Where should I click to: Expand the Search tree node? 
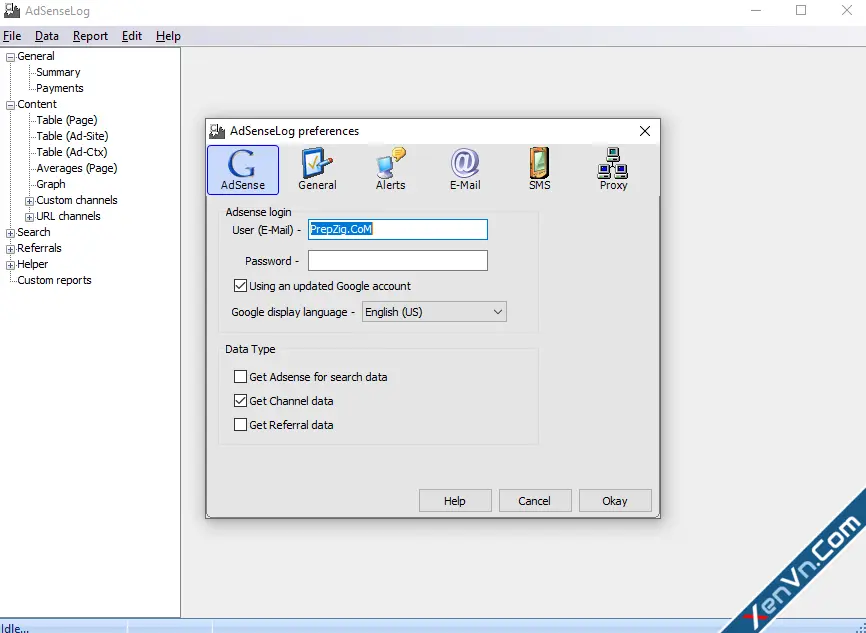[10, 233]
